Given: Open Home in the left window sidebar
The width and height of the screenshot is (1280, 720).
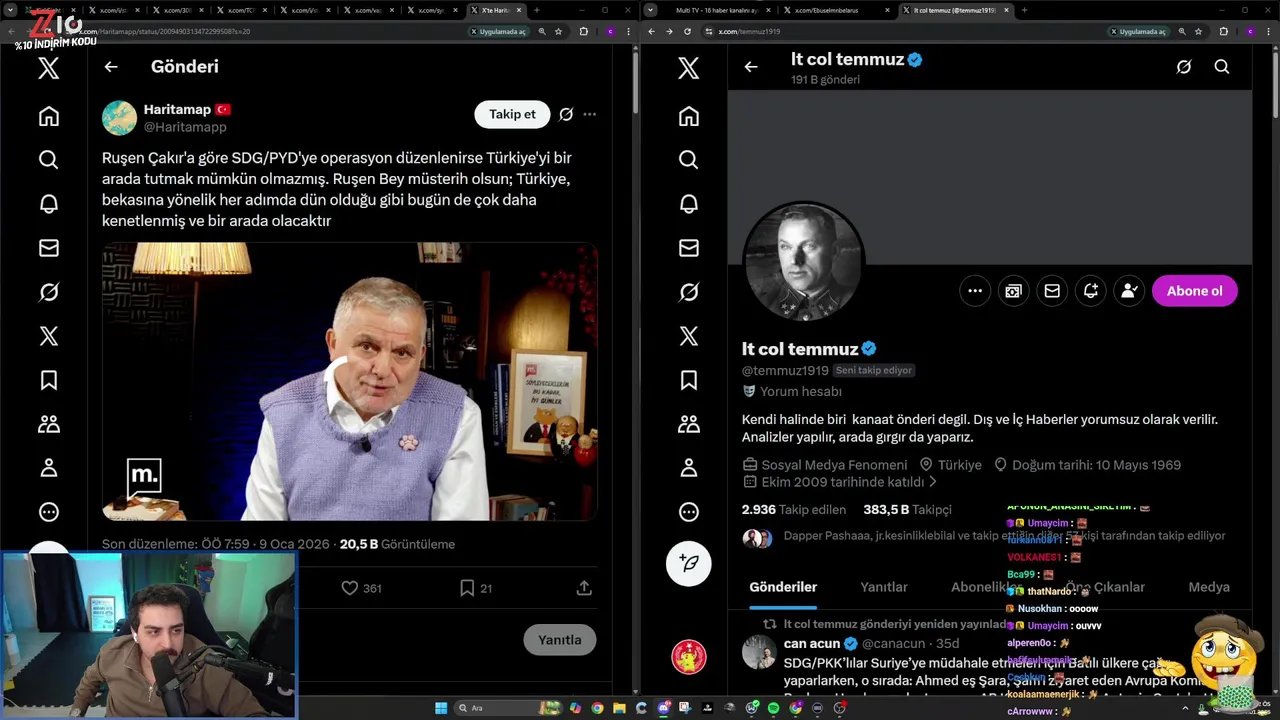Looking at the screenshot, I should [48, 116].
